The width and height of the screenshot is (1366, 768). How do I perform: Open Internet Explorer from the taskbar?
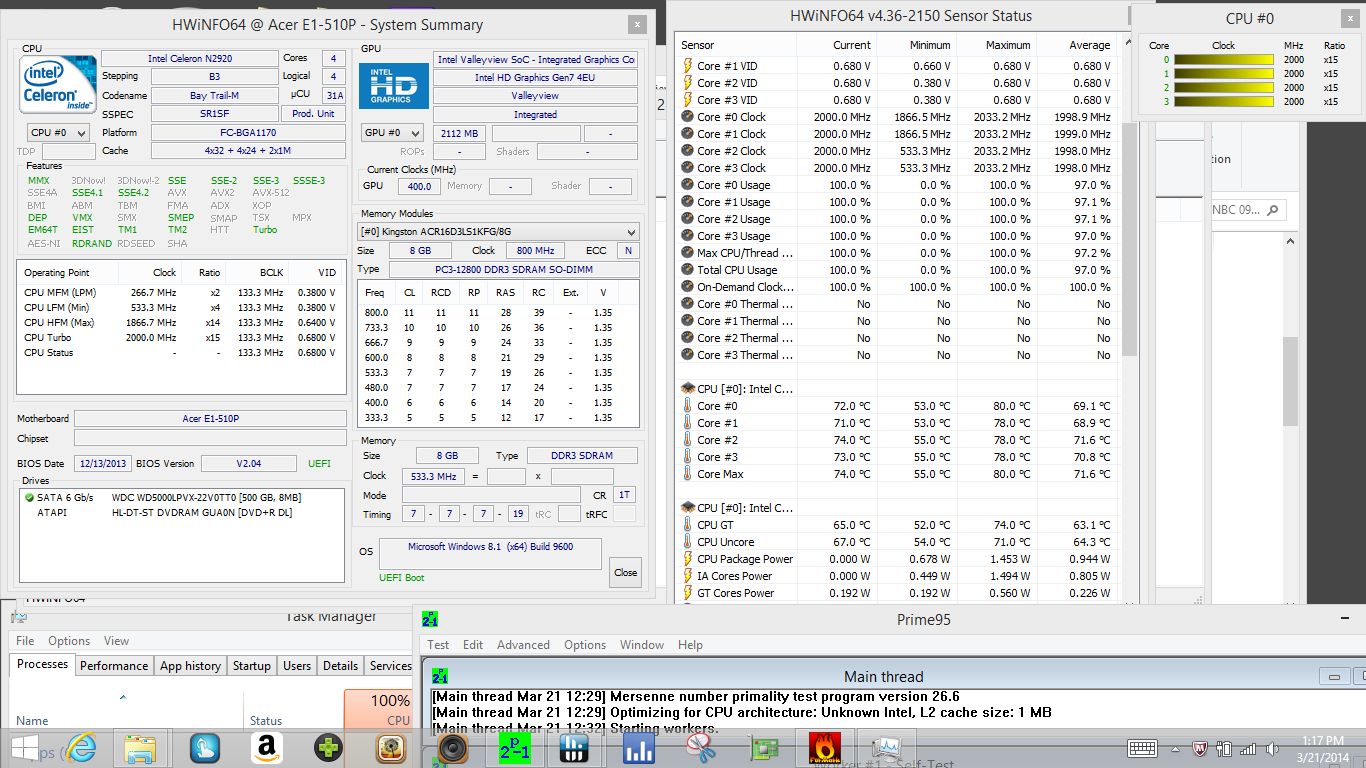pos(81,748)
